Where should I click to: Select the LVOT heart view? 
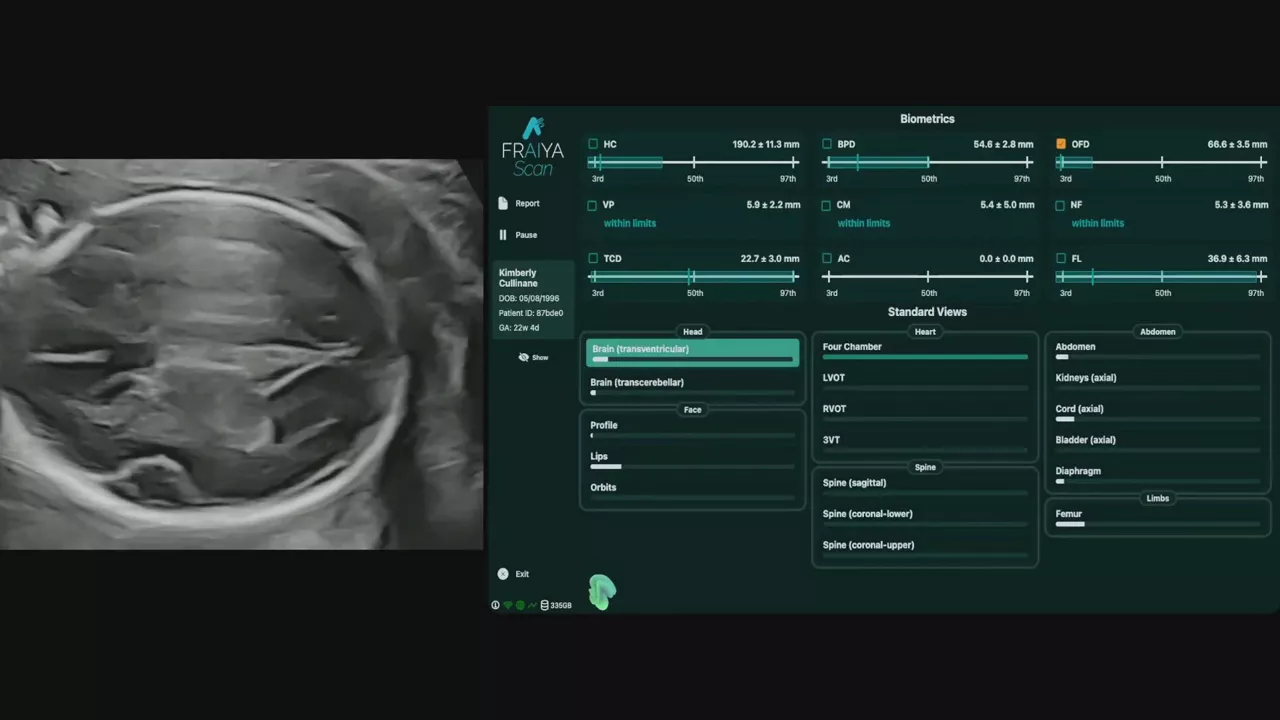point(925,381)
